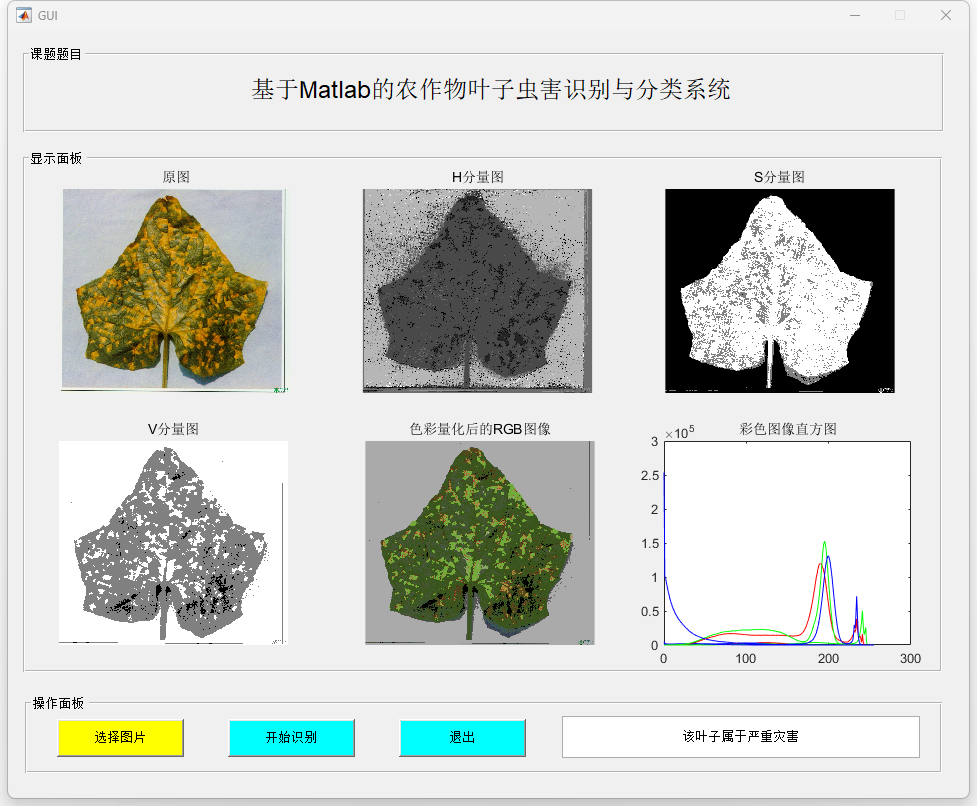Click the 色彩量化后的RGB图像 title label

tap(480, 429)
